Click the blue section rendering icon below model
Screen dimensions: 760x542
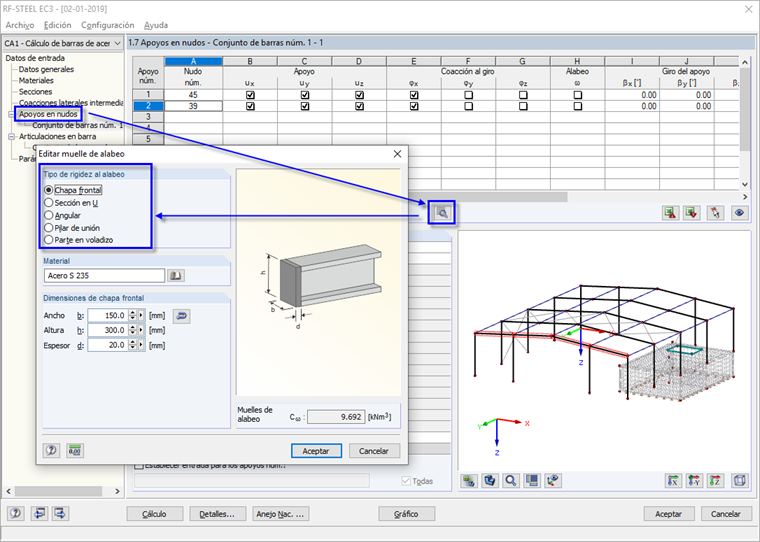coord(490,480)
